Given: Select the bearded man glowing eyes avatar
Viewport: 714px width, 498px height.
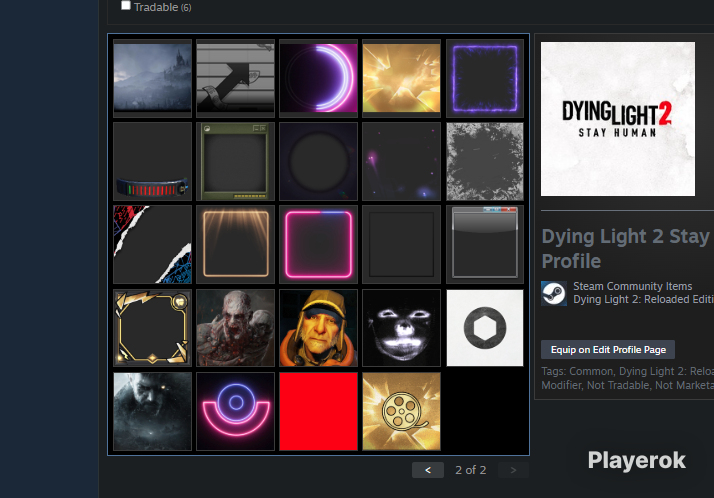Looking at the screenshot, I should pos(152,412).
